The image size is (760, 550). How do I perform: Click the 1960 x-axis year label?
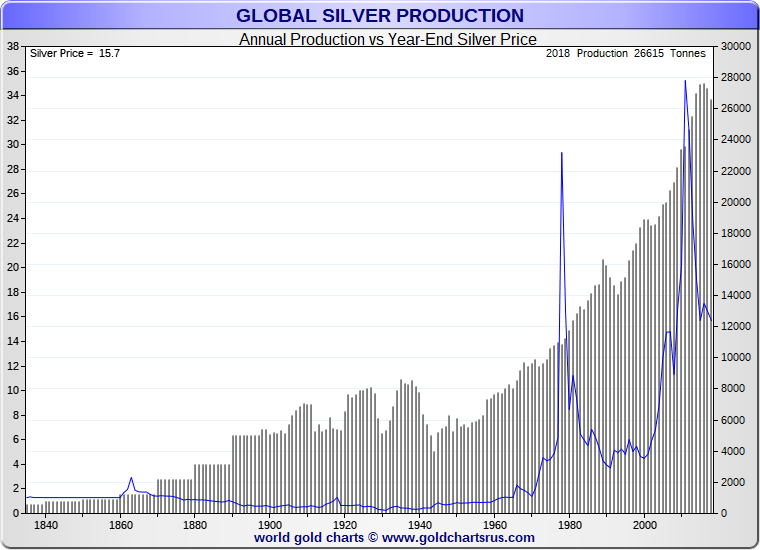coord(495,524)
